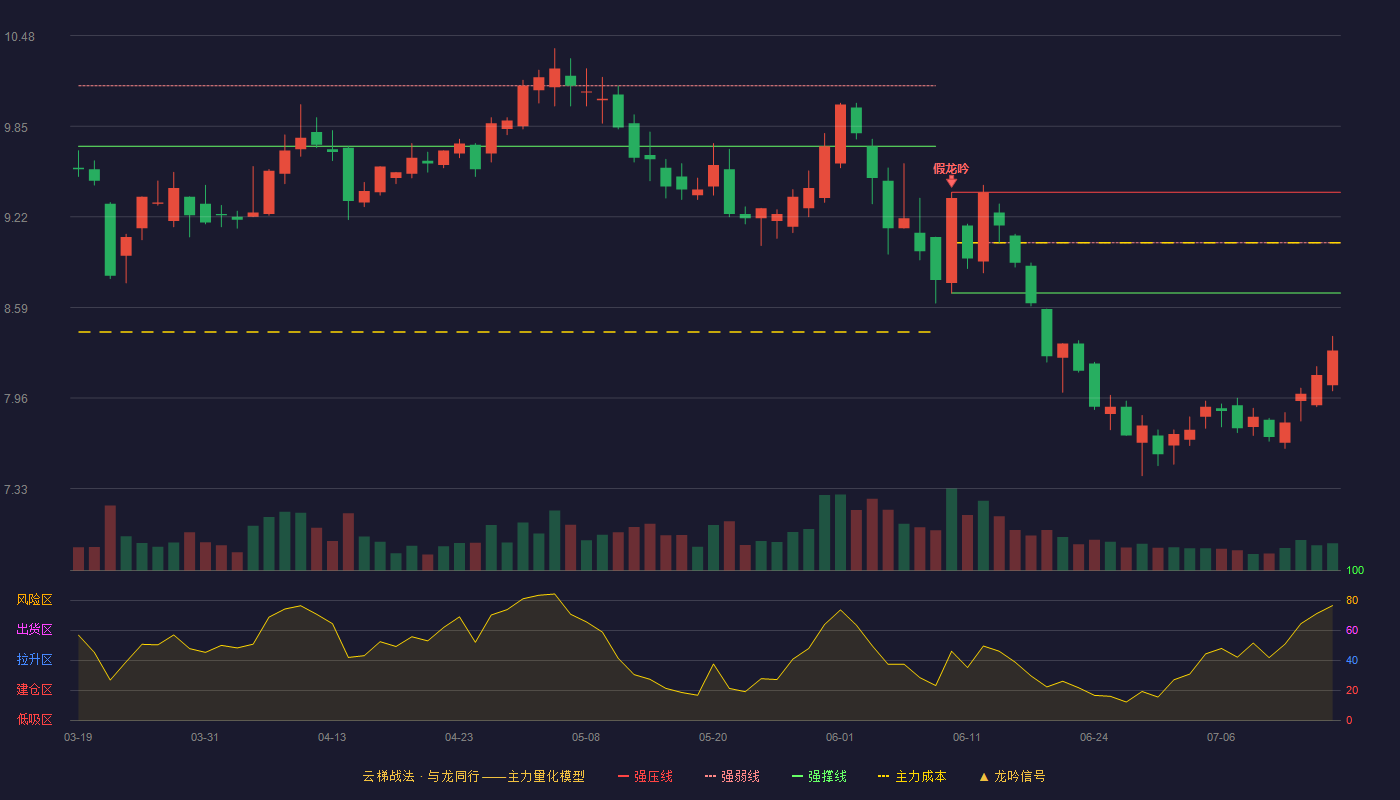Click the 建仓区 zone label
Screen dimensions: 1400x800
(34, 690)
